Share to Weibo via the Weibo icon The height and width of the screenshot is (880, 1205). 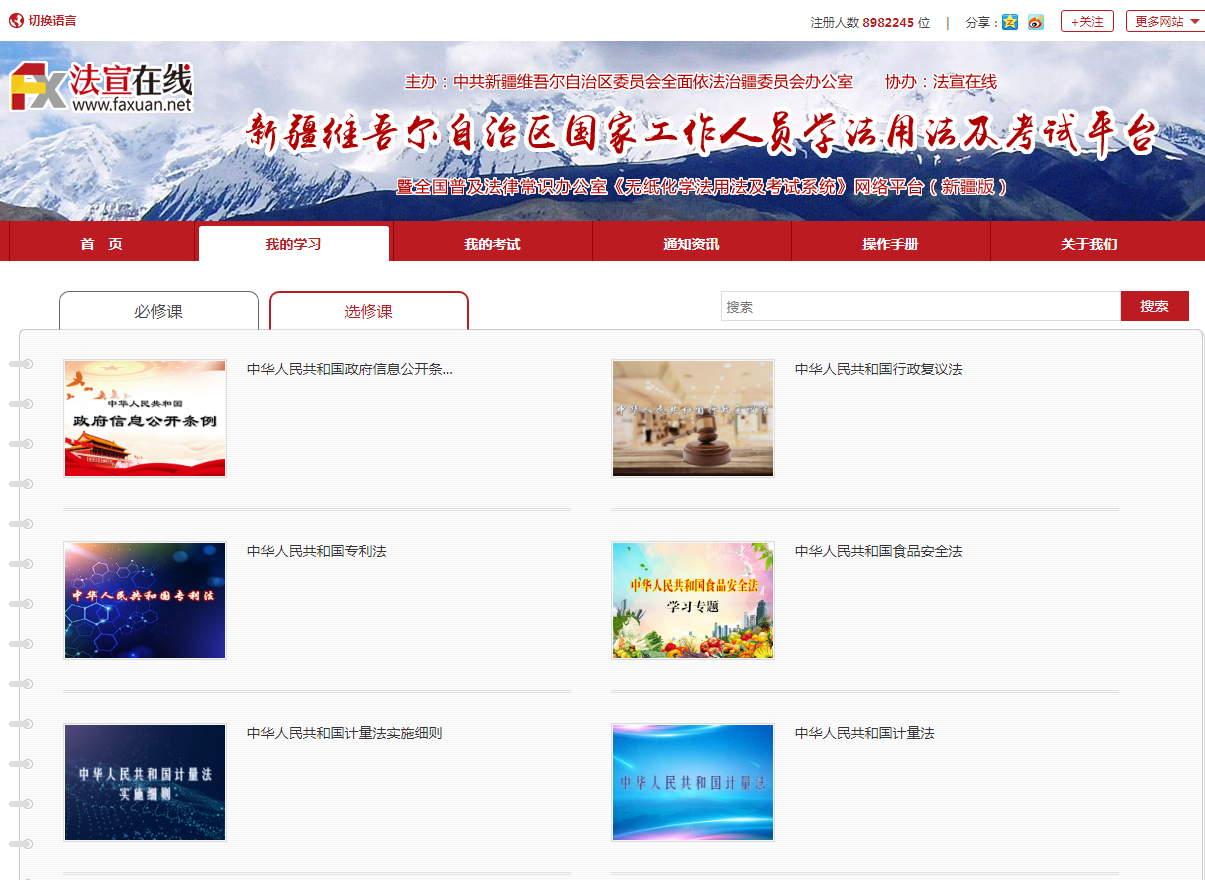coord(1036,22)
